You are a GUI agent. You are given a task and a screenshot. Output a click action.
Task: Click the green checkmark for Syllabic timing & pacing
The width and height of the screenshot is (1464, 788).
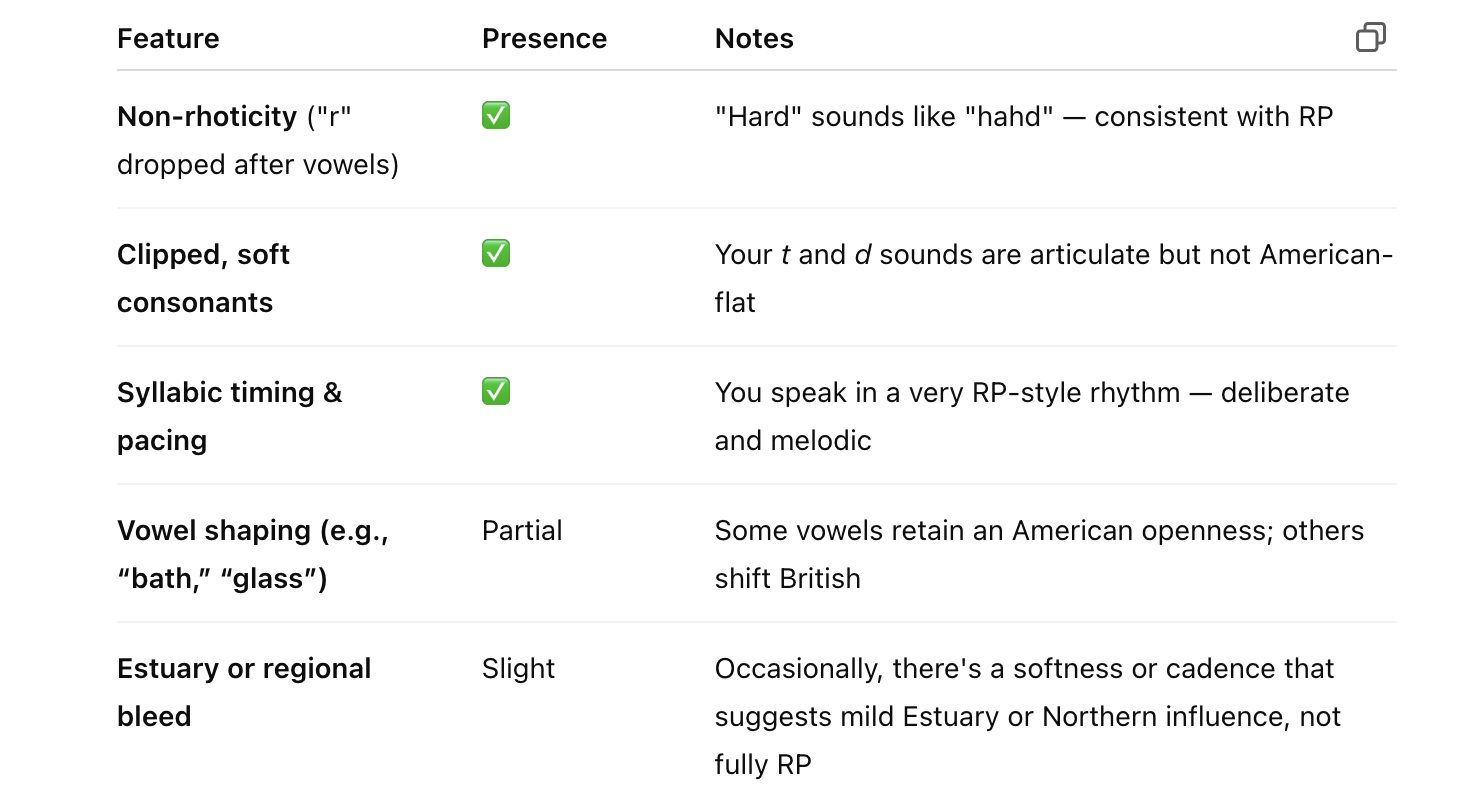tap(495, 391)
